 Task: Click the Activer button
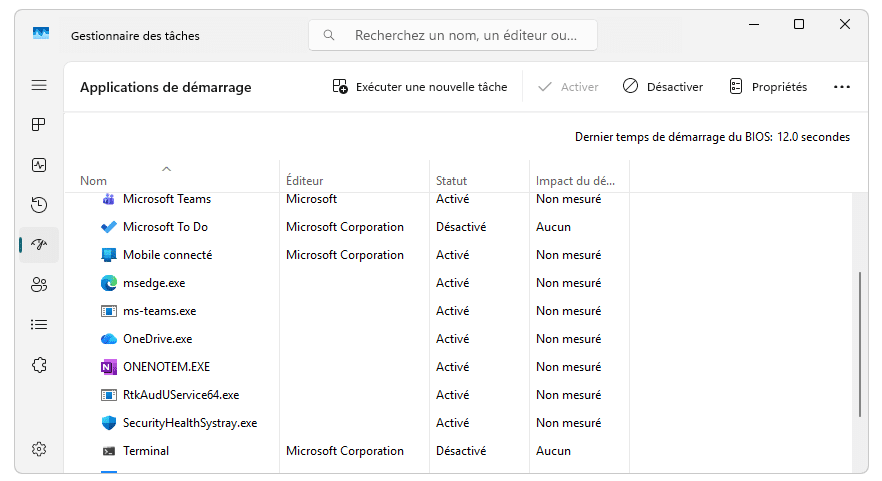tap(568, 87)
